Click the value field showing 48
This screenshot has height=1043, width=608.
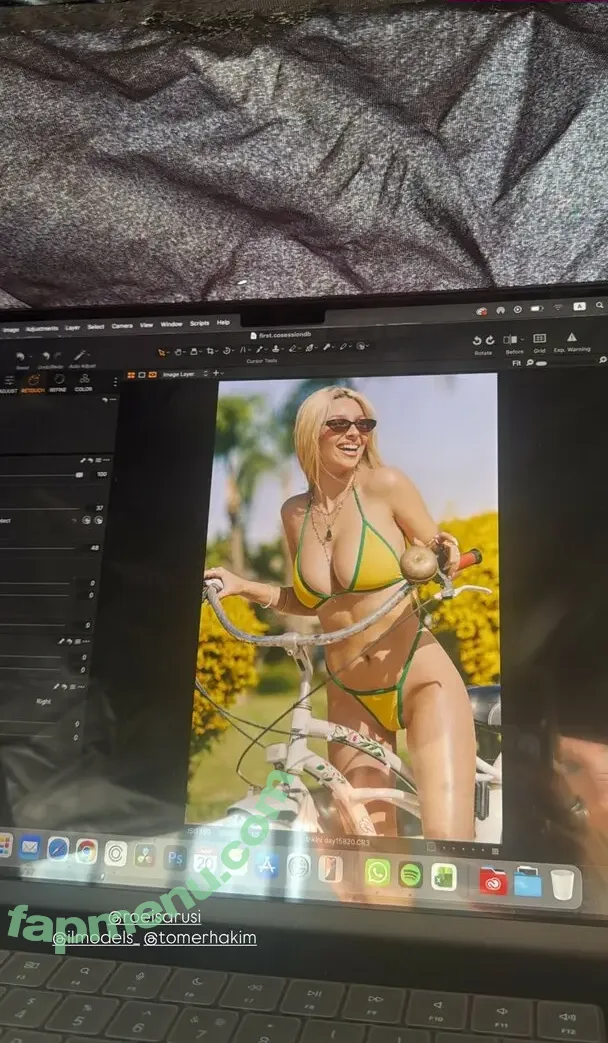94,547
